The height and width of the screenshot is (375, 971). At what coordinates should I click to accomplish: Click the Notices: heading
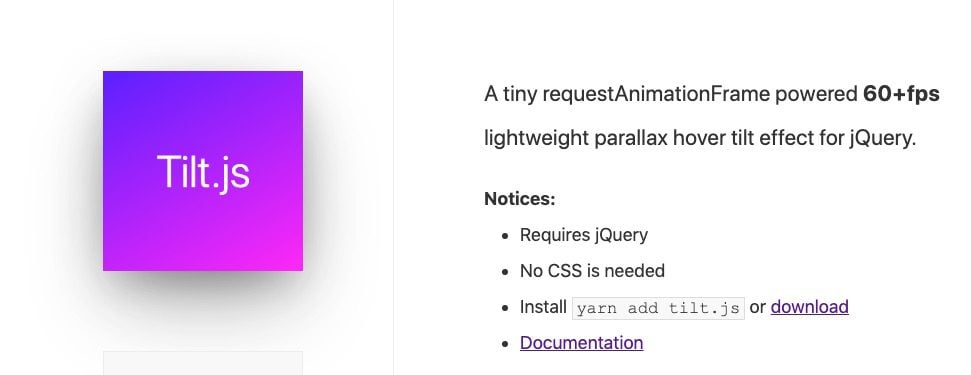(x=520, y=199)
